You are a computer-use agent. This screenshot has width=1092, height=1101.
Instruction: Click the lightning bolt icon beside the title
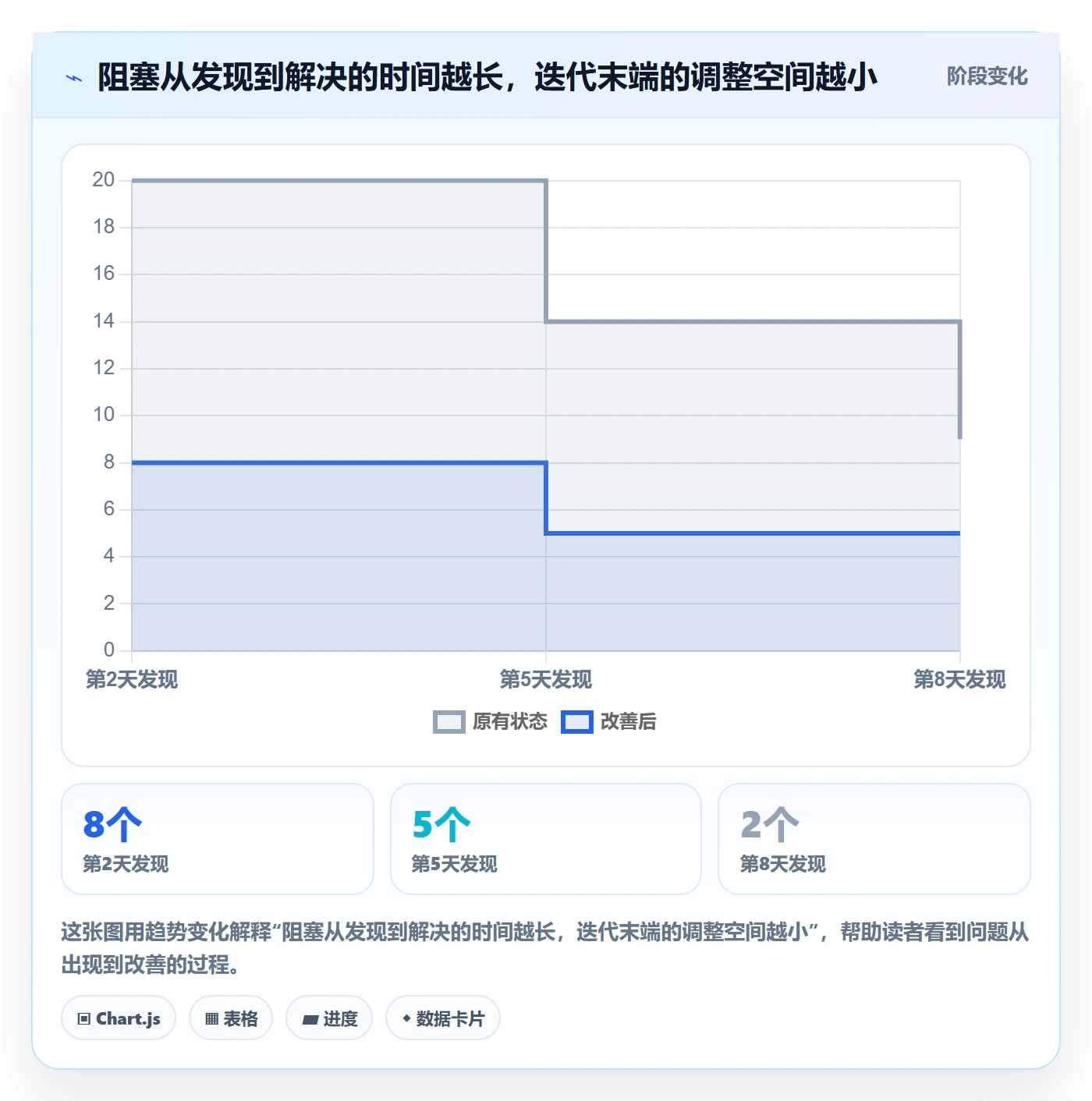click(x=74, y=78)
